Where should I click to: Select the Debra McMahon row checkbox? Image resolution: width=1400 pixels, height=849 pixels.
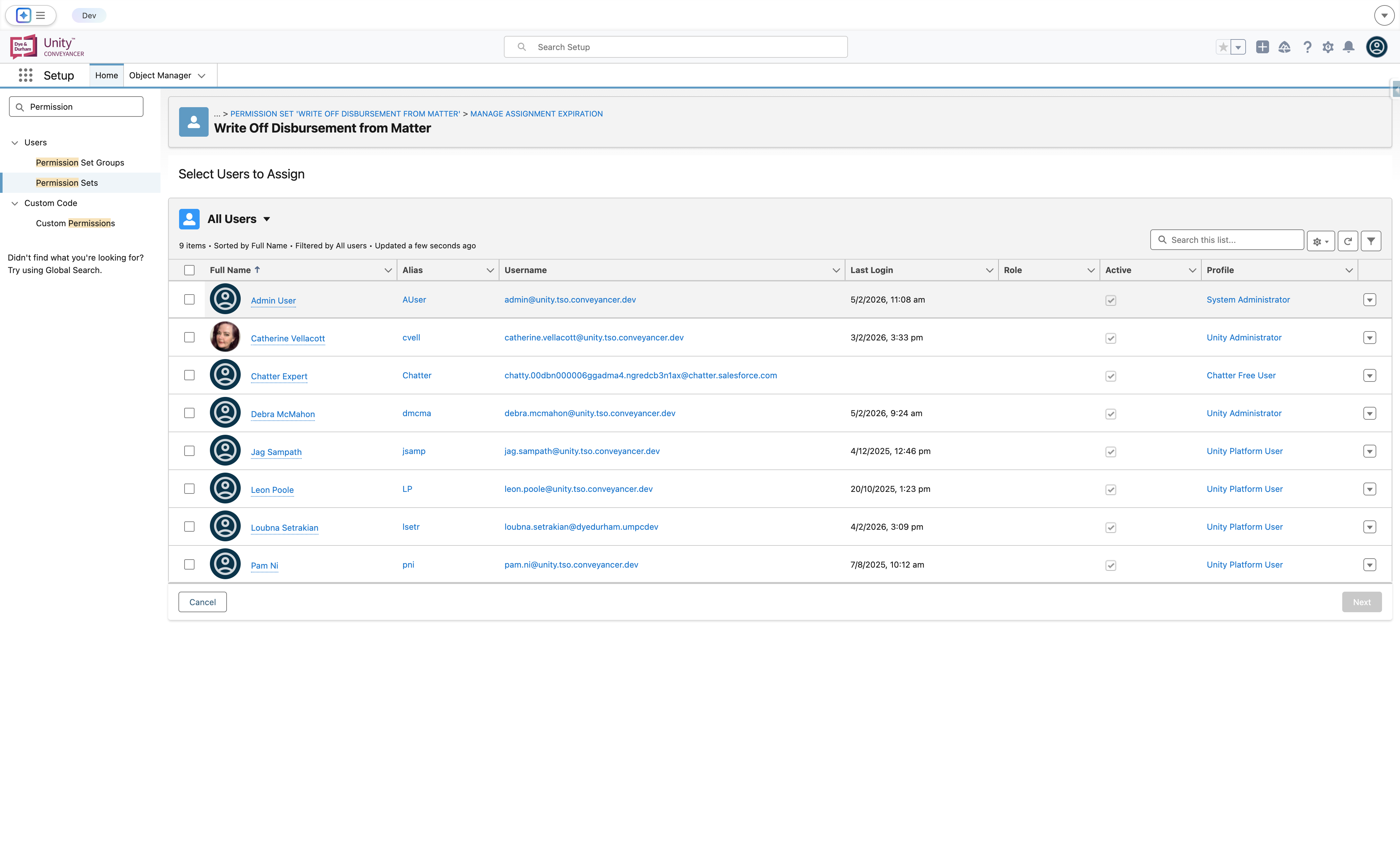189,413
